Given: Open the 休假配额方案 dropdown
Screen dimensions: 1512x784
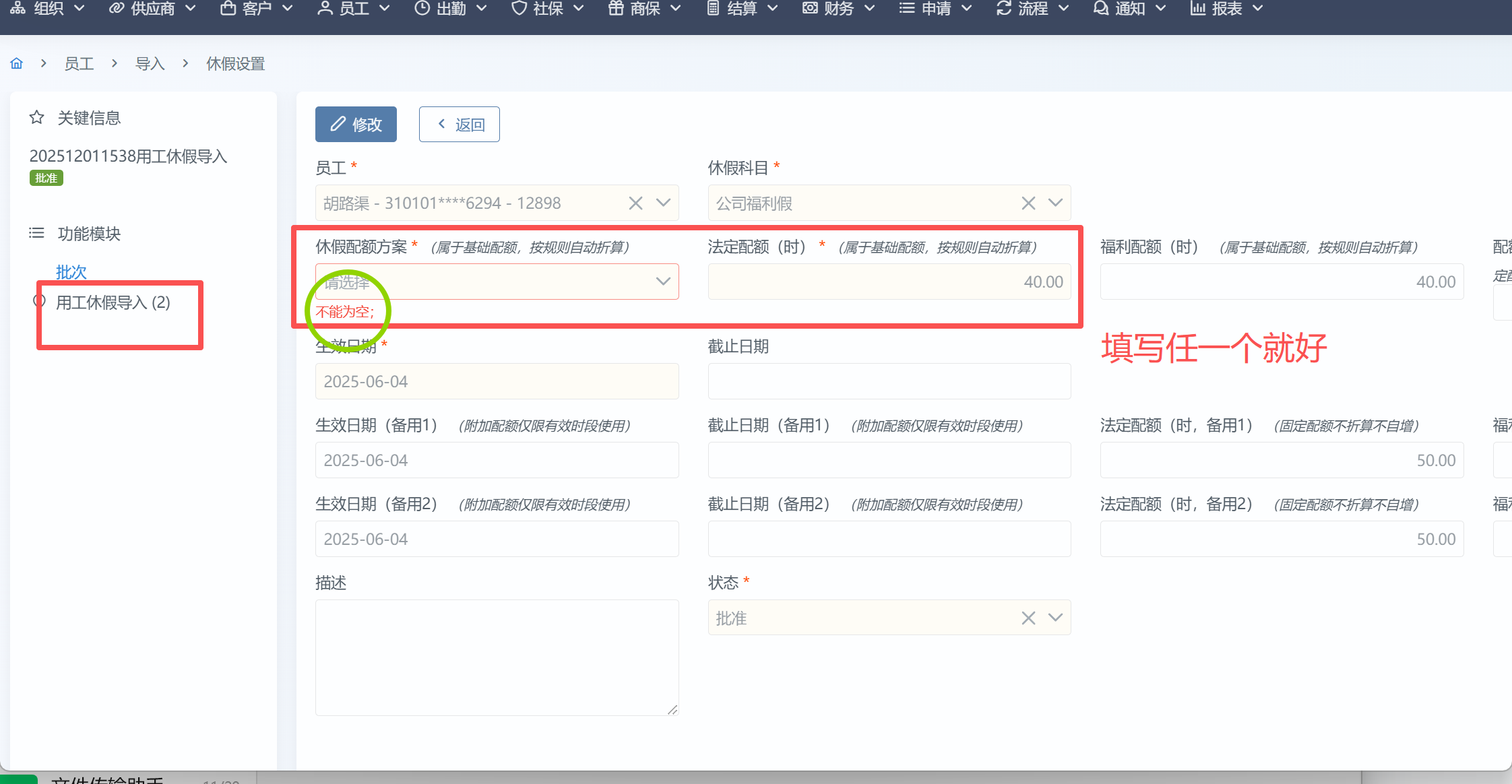Looking at the screenshot, I should 497,282.
